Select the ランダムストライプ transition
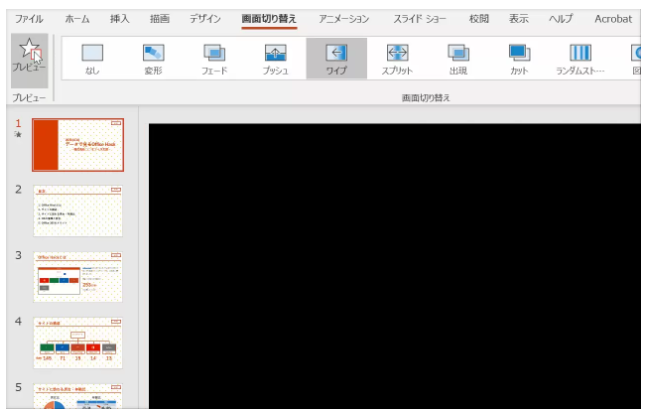Screen dimensions: 655x419 coord(580,59)
